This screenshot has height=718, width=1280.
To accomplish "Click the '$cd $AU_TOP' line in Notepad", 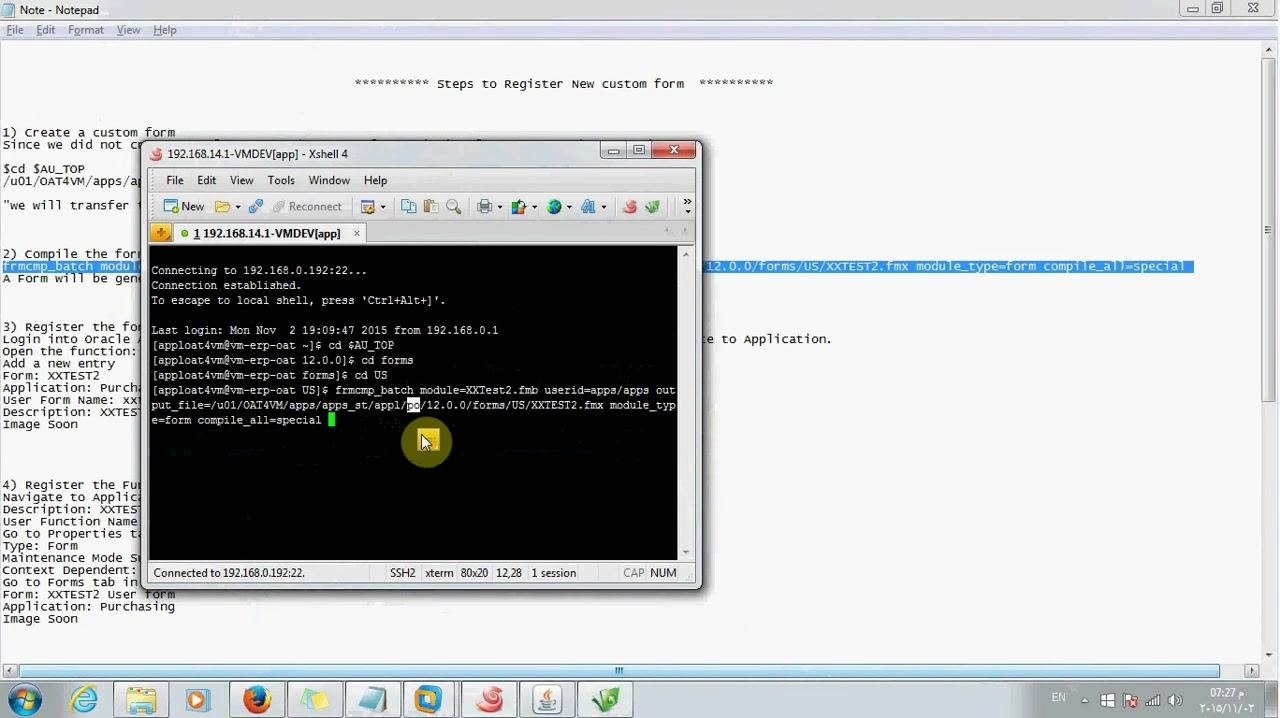I will click(44, 169).
